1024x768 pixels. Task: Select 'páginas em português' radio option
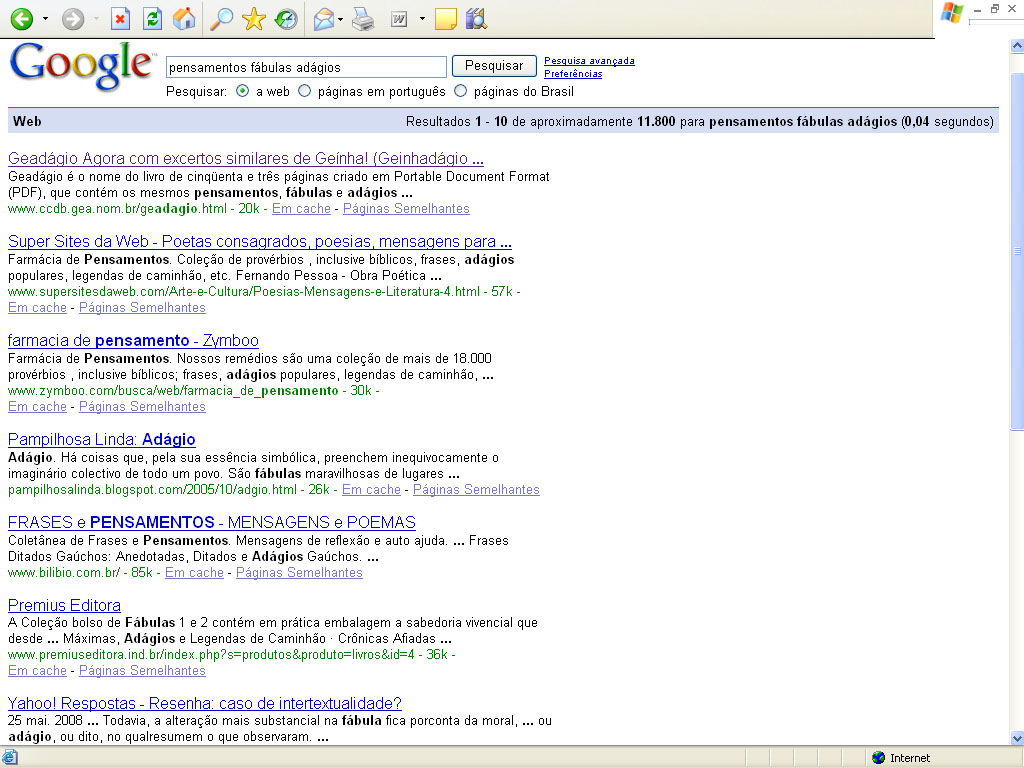click(305, 91)
